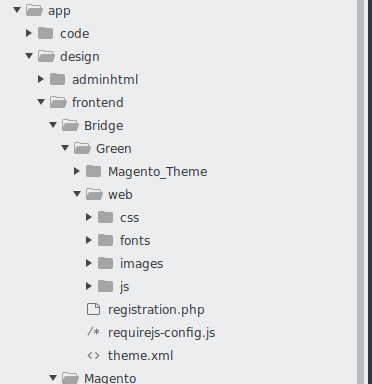Click the sidebar vertical scrollbar
The height and width of the screenshot is (384, 372).
[x=360, y=192]
